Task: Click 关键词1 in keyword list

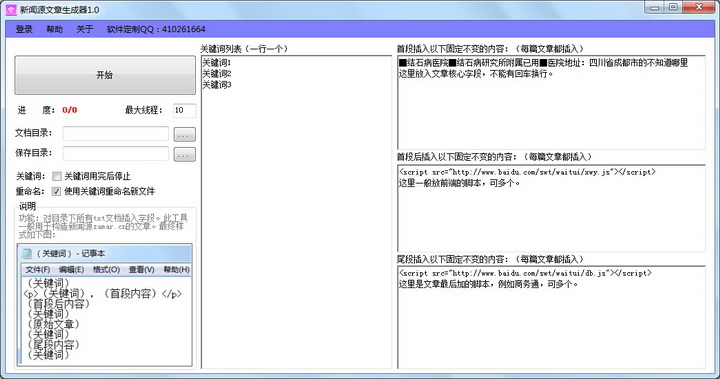Action: (217, 62)
